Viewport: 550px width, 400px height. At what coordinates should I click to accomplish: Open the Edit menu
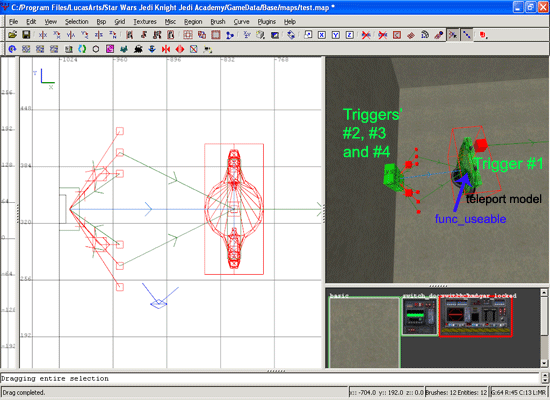[31, 21]
